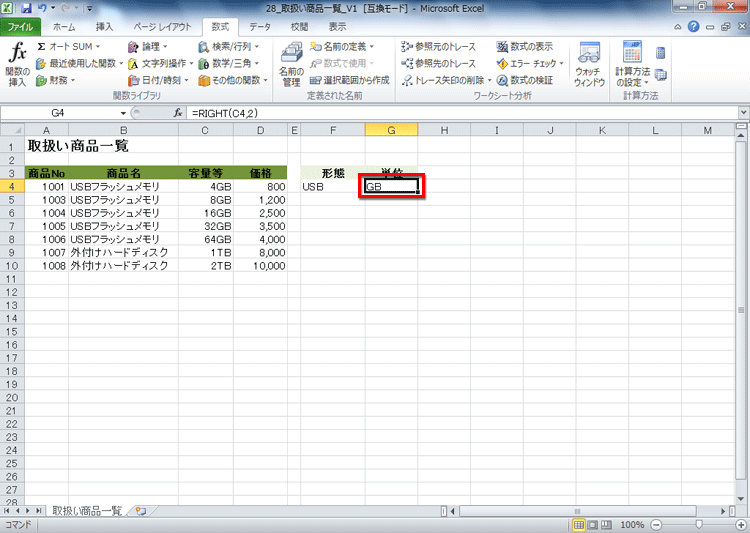This screenshot has width=750, height=533.
Task: Expand the Error Checking dropdown arrow
Action: coord(561,63)
